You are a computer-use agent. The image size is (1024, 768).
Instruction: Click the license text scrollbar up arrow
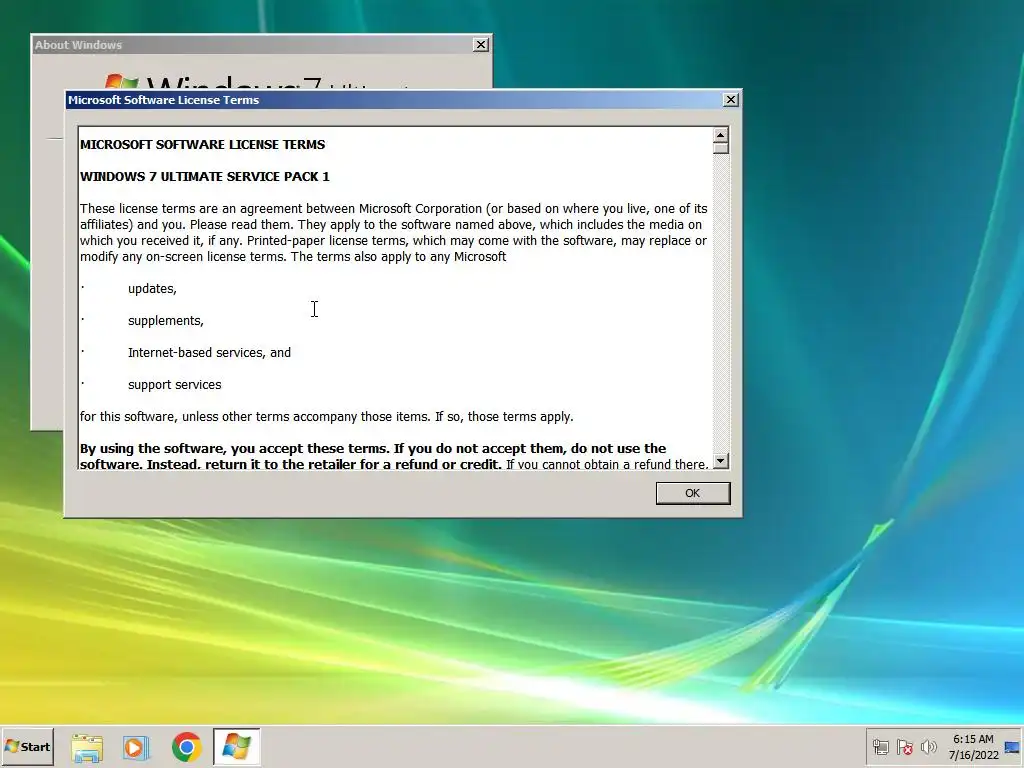click(721, 135)
